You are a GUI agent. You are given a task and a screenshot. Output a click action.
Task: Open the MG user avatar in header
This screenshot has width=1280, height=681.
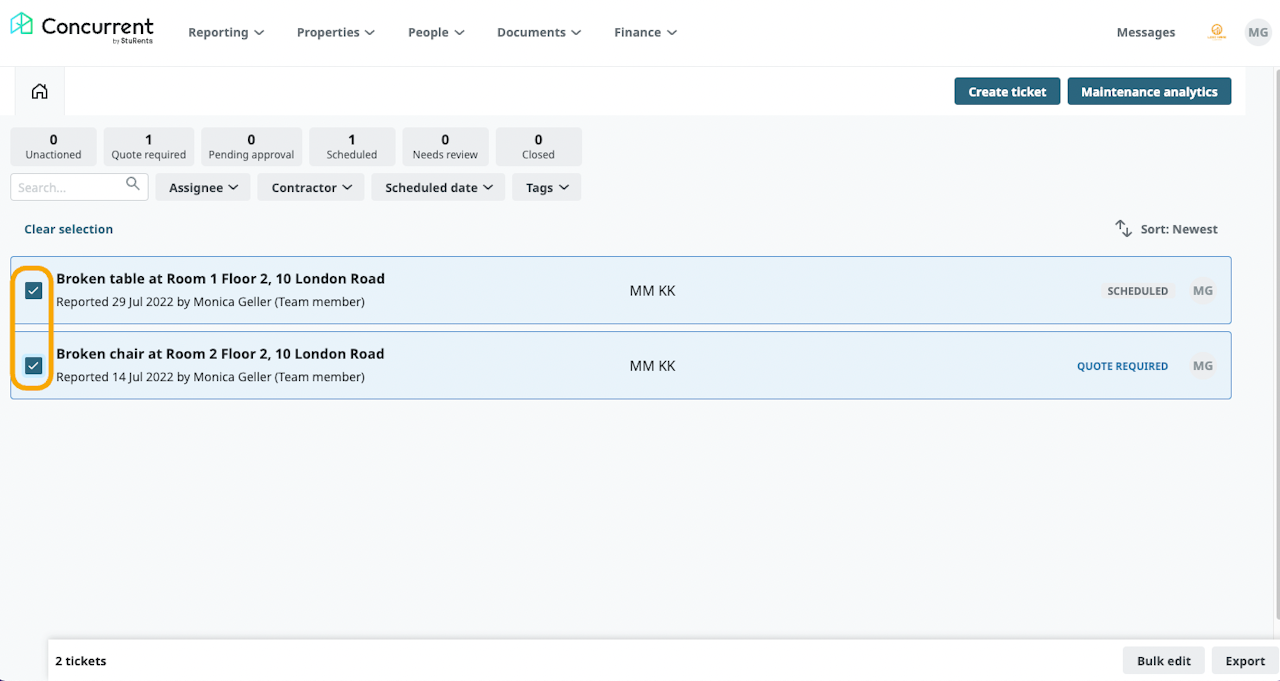[1257, 32]
